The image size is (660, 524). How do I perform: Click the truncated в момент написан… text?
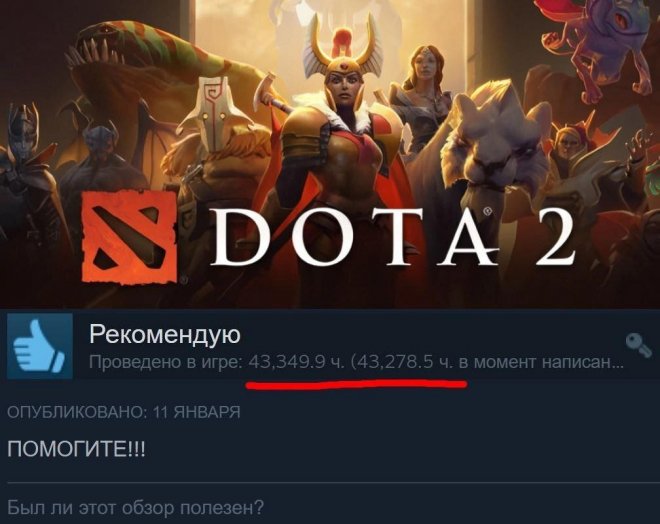[541, 362]
